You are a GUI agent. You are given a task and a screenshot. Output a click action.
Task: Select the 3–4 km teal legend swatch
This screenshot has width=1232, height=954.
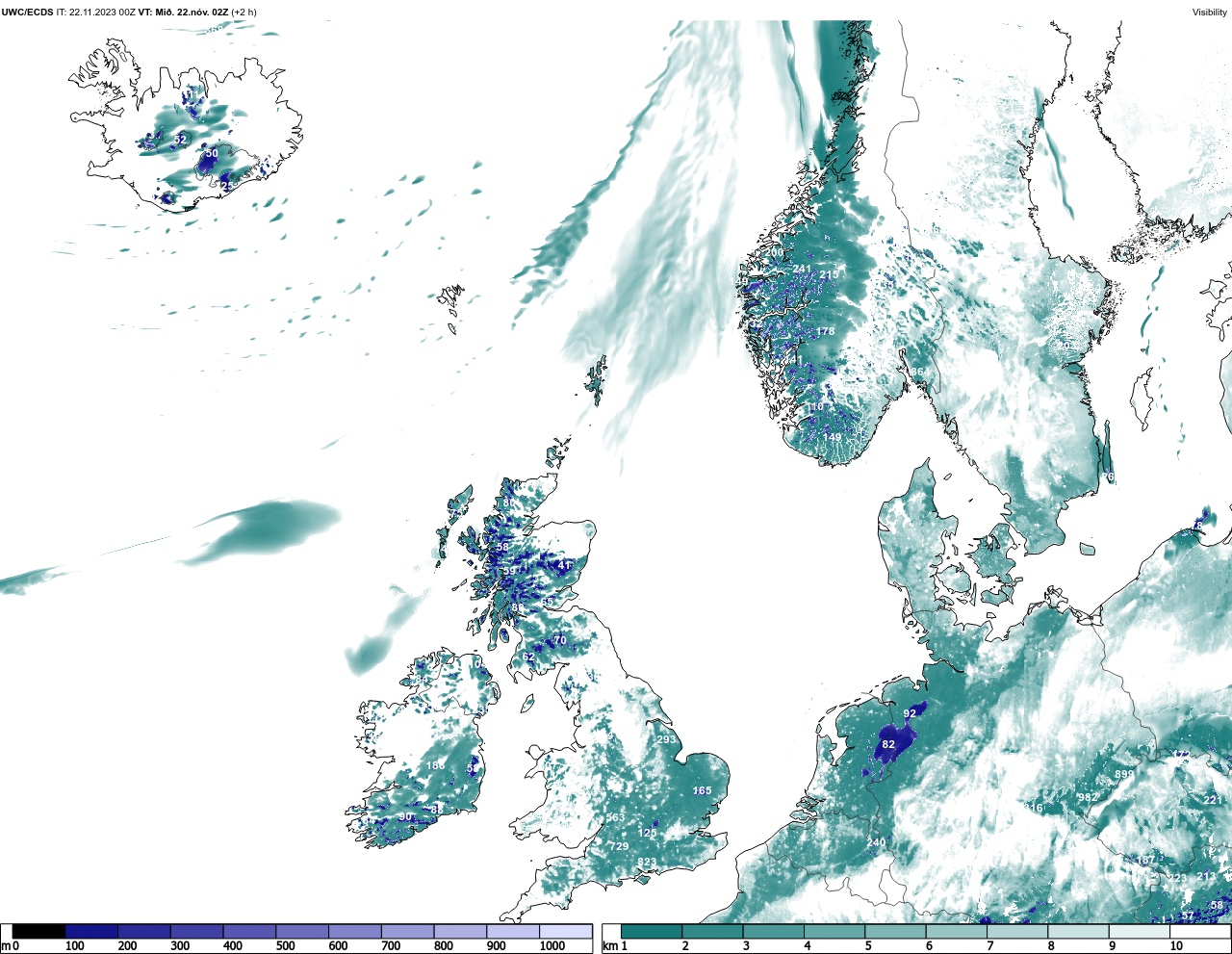point(774,931)
